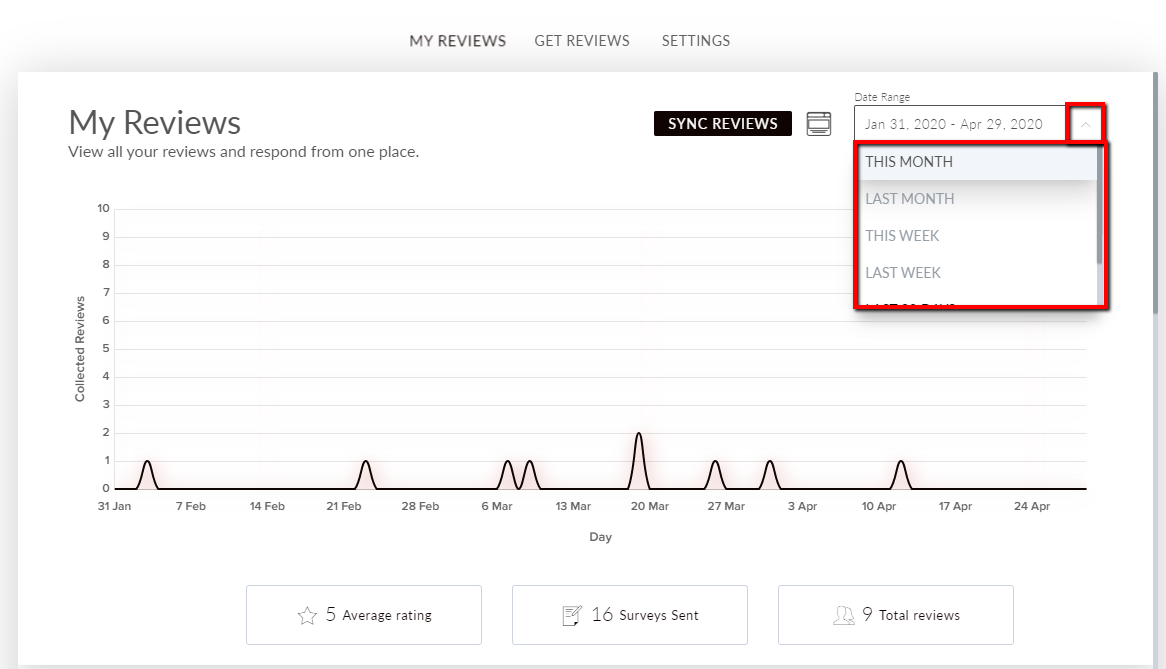Viewport: 1166px width, 669px height.
Task: Open the MY REVIEWS tab
Action: point(457,41)
